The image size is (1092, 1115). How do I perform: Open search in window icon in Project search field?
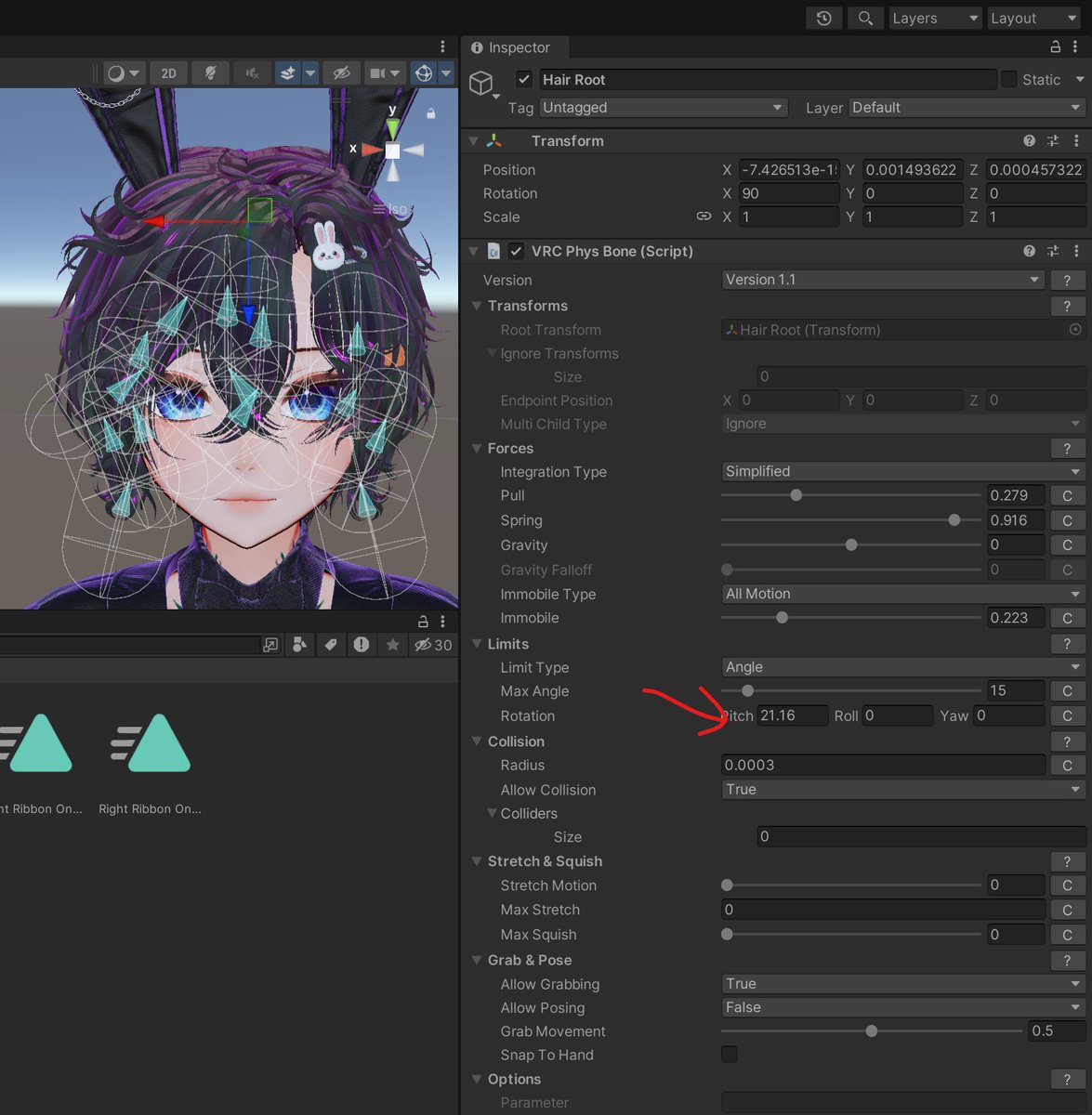[x=270, y=645]
